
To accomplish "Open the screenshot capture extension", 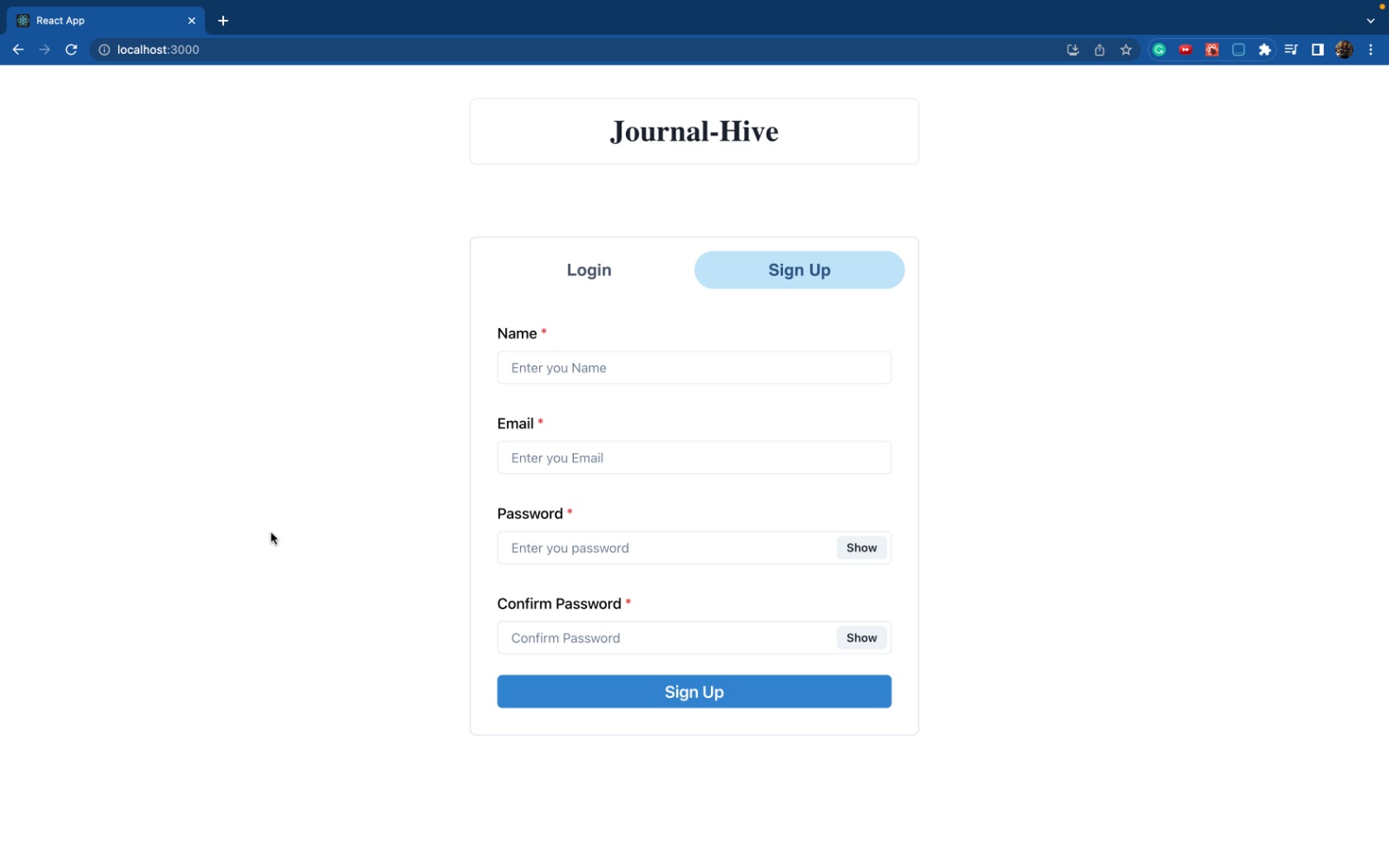I will [x=1237, y=49].
